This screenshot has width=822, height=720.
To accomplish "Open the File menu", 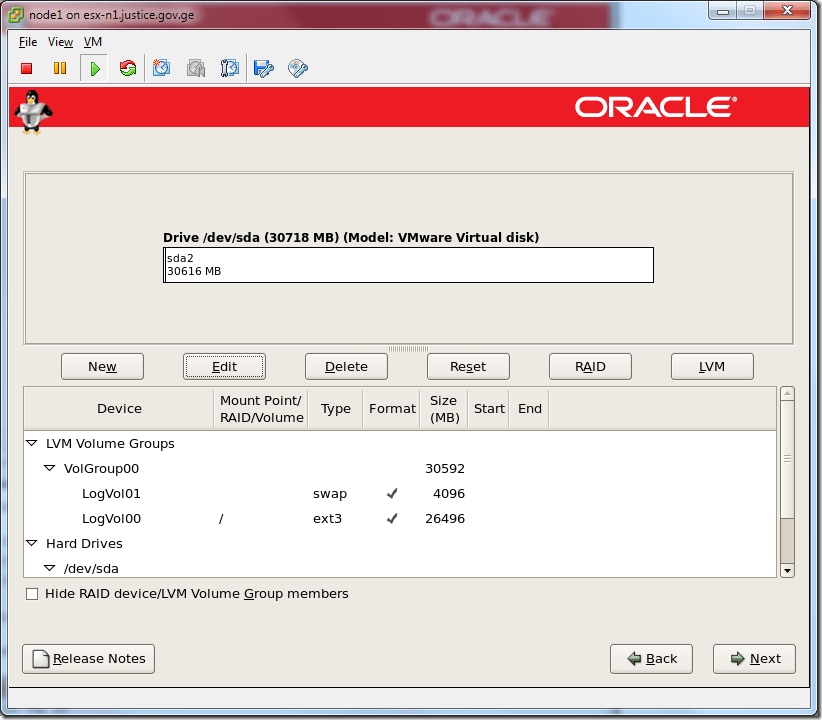I will point(27,42).
